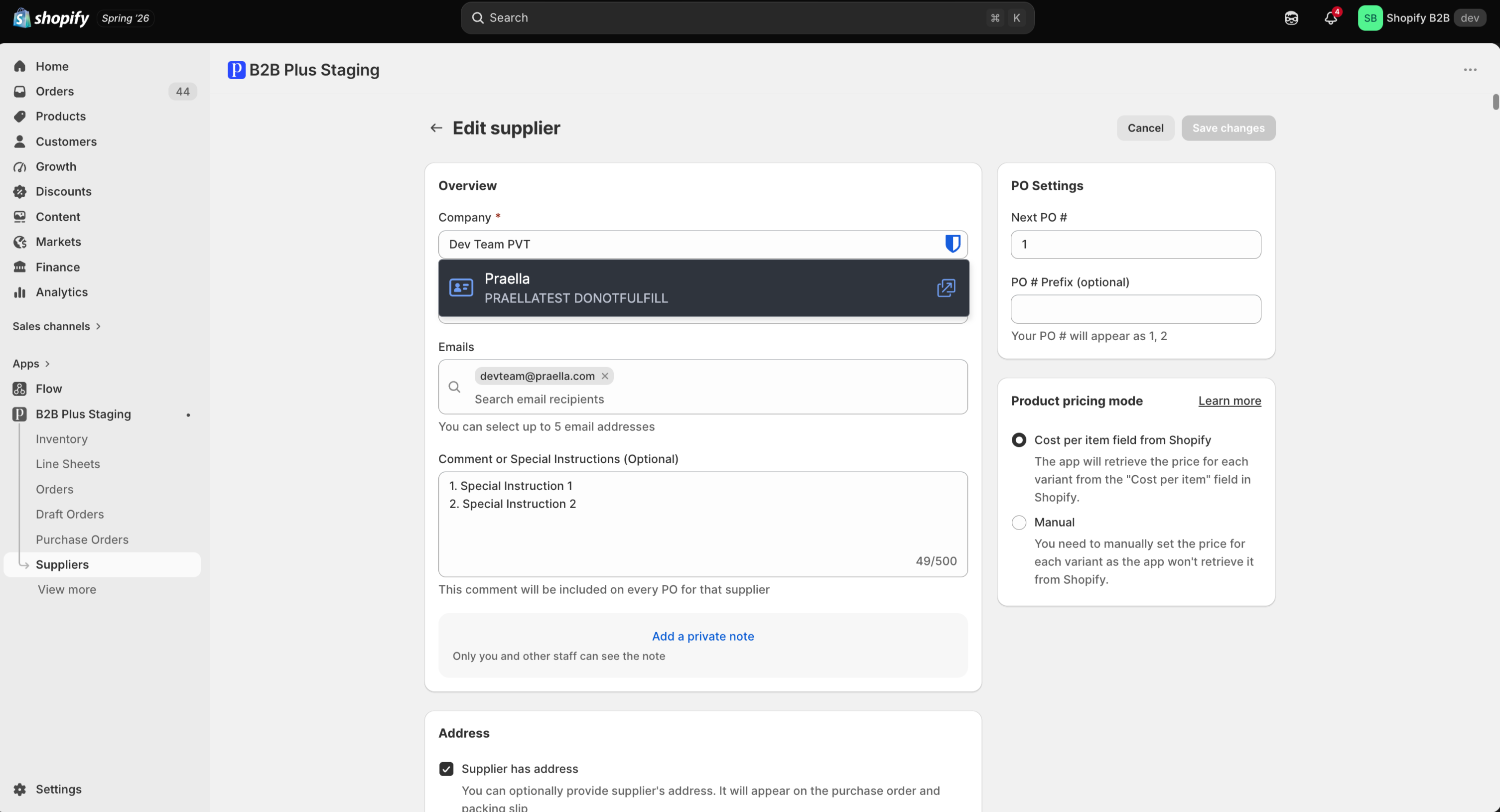Click Add a private note link
The height and width of the screenshot is (812, 1500).
coord(703,636)
